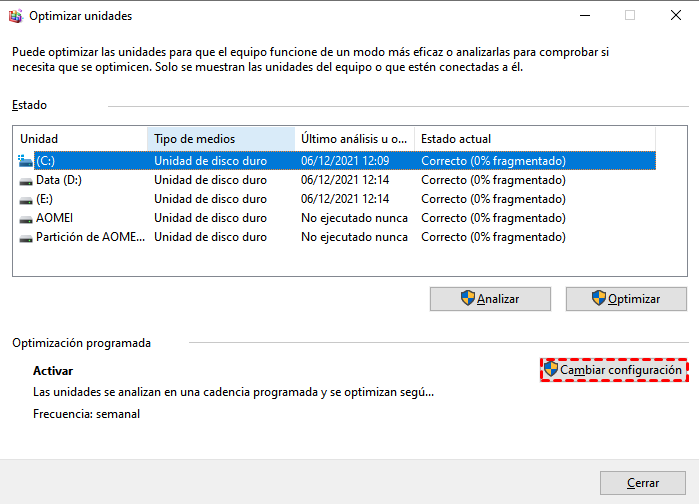
Task: Click the minimize window button
Action: coord(583,16)
